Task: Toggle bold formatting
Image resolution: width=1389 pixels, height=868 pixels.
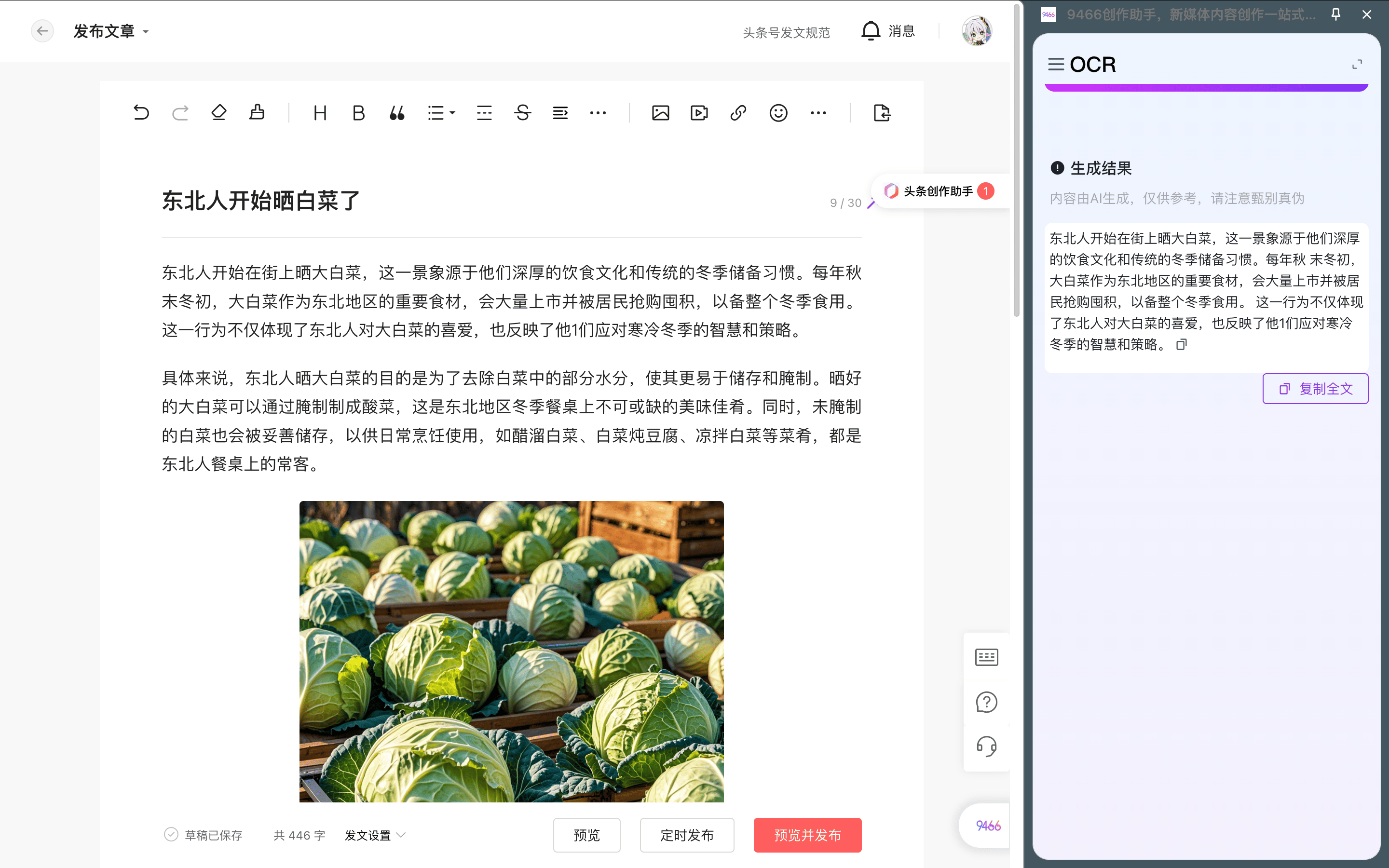Action: [359, 112]
